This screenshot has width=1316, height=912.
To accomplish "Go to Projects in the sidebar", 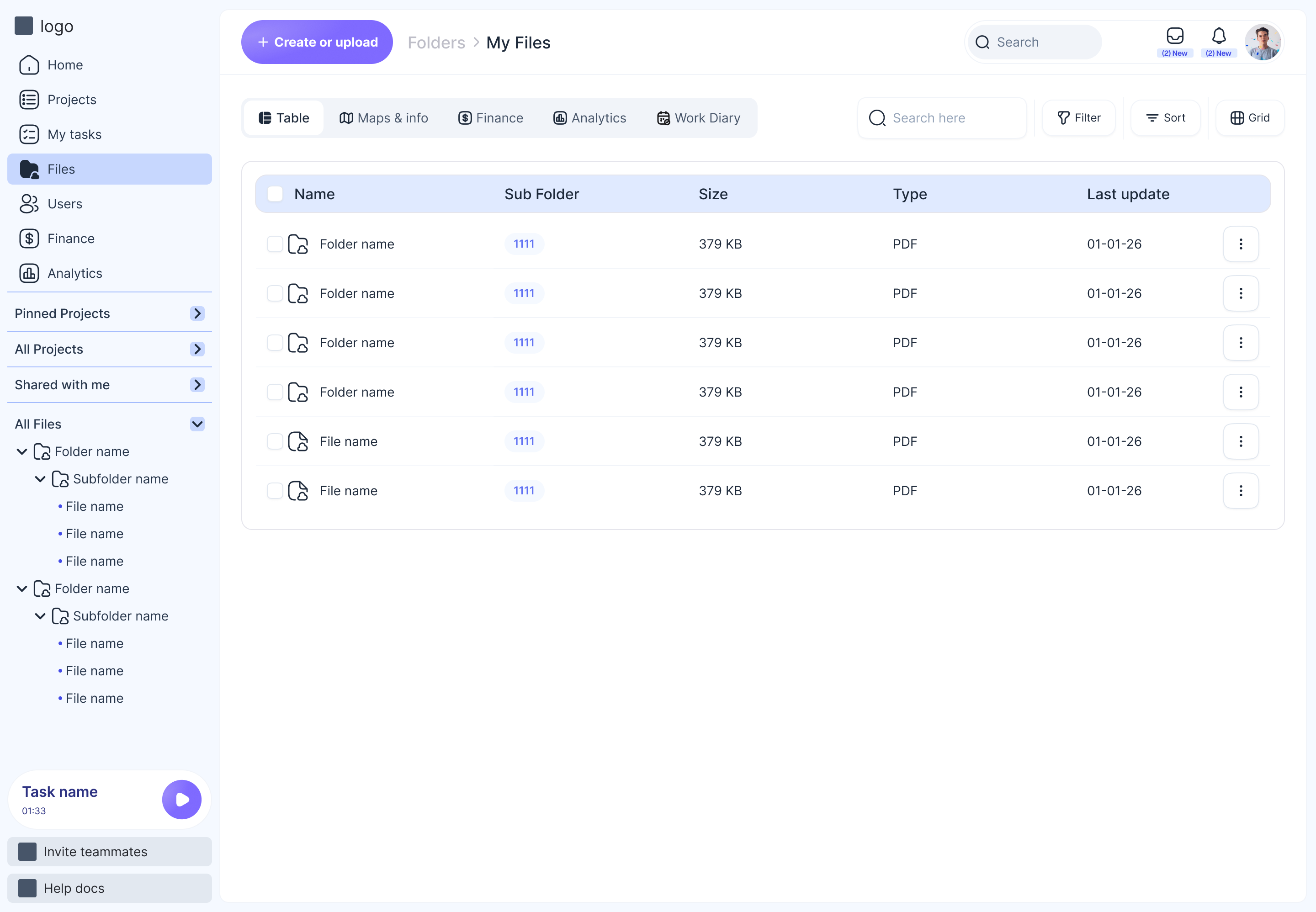I will point(109,100).
